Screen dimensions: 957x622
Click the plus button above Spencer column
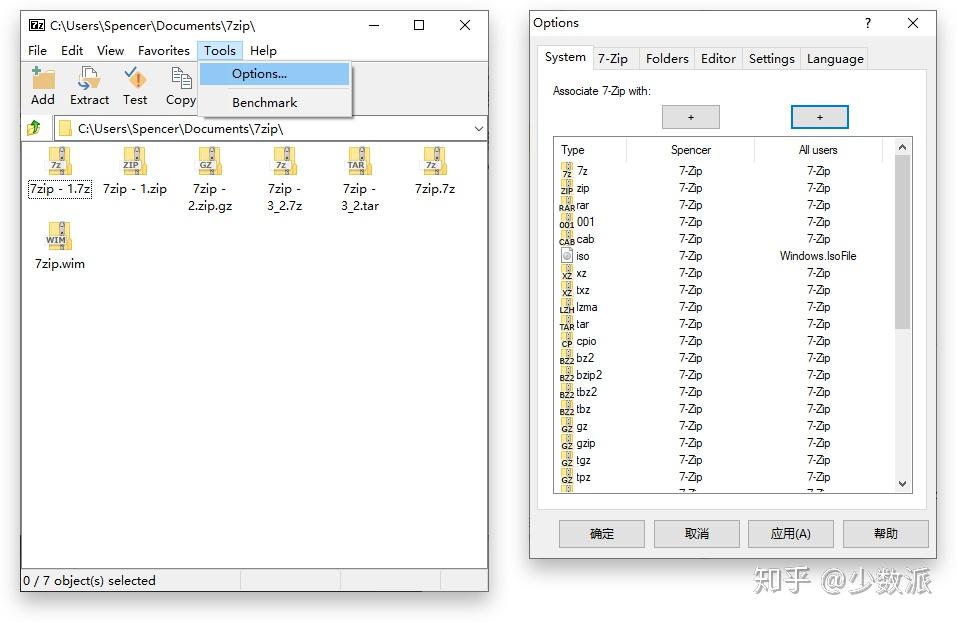tap(691, 117)
